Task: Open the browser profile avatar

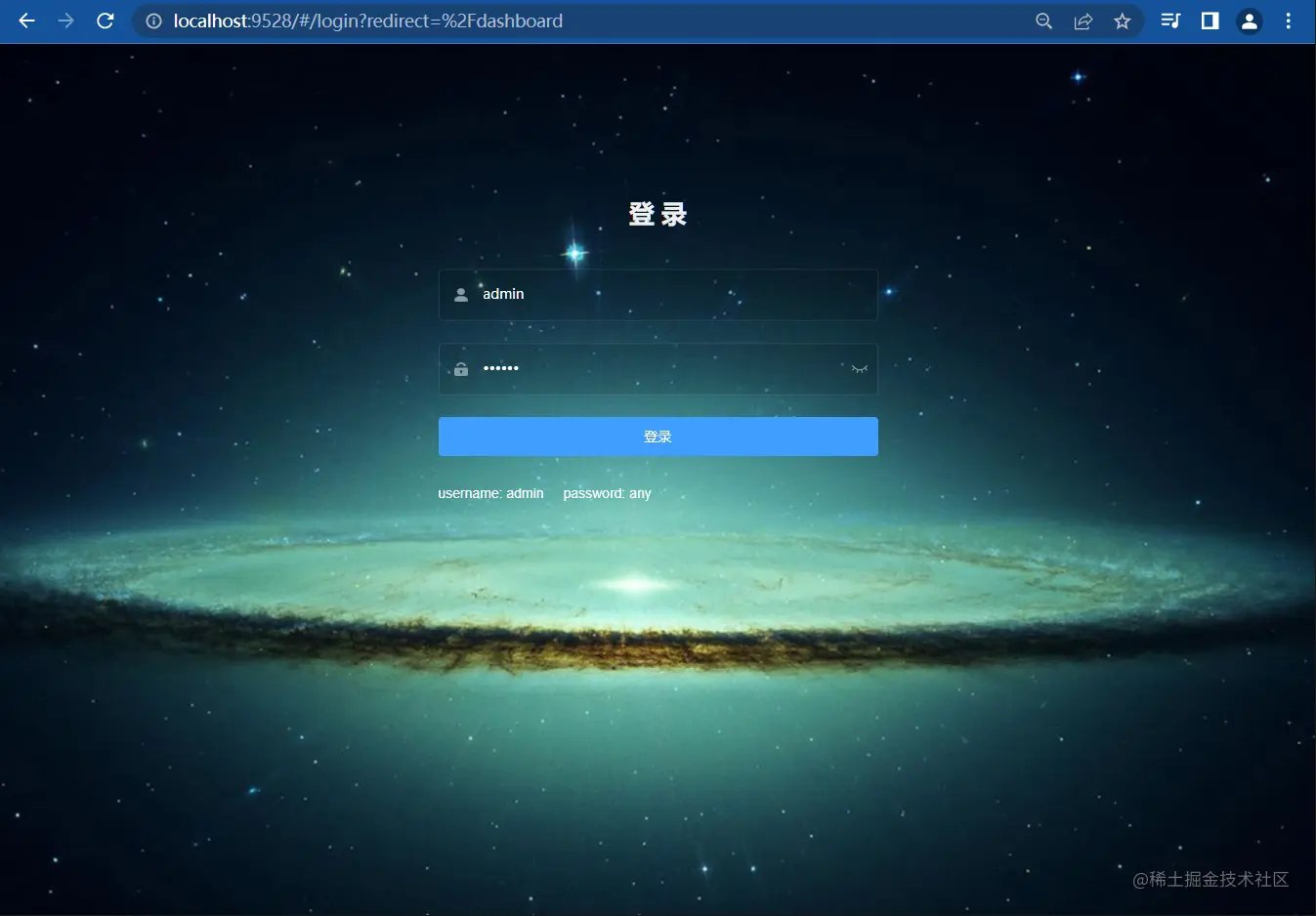Action: (1250, 21)
